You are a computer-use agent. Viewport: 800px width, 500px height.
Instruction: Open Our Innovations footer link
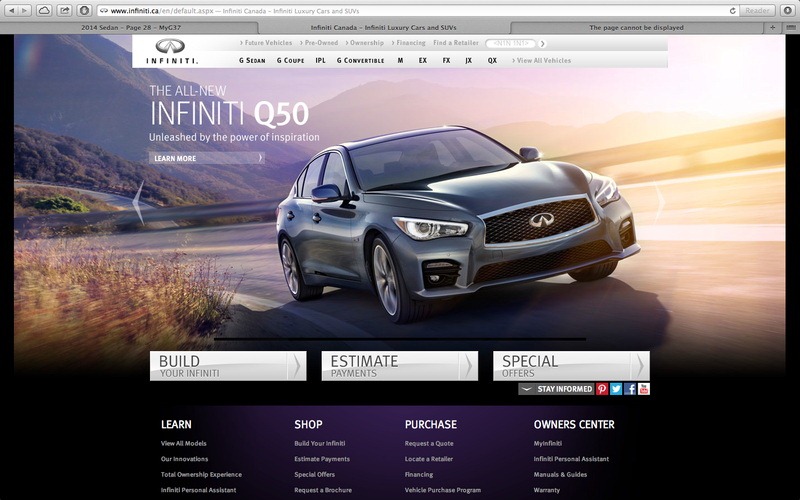coord(185,459)
